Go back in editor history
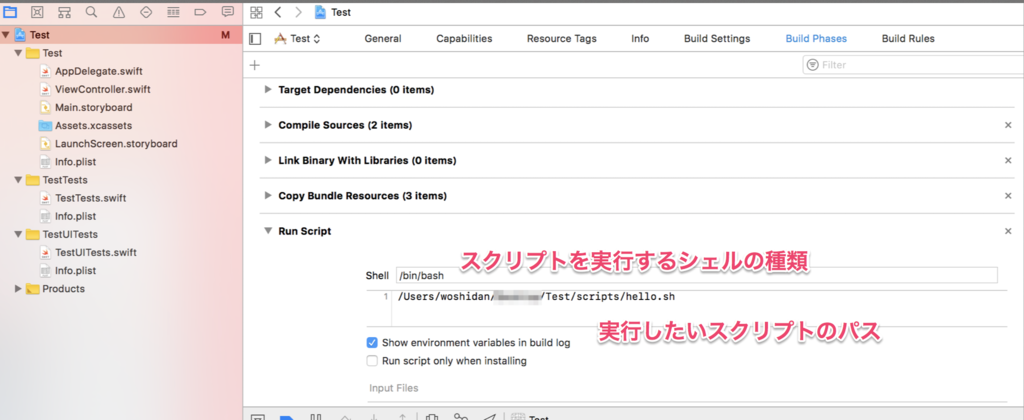 (278, 12)
